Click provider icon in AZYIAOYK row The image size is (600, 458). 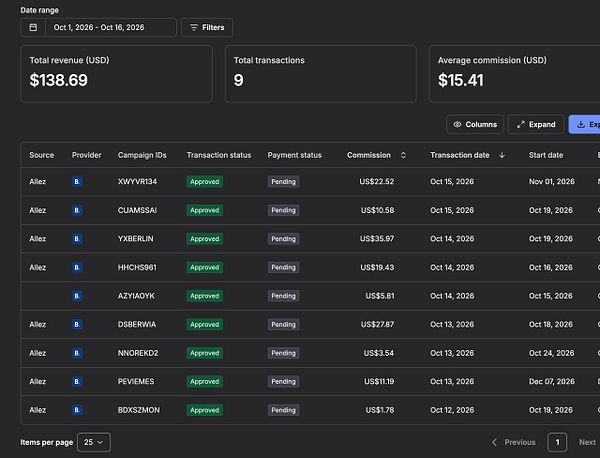tap(77, 296)
